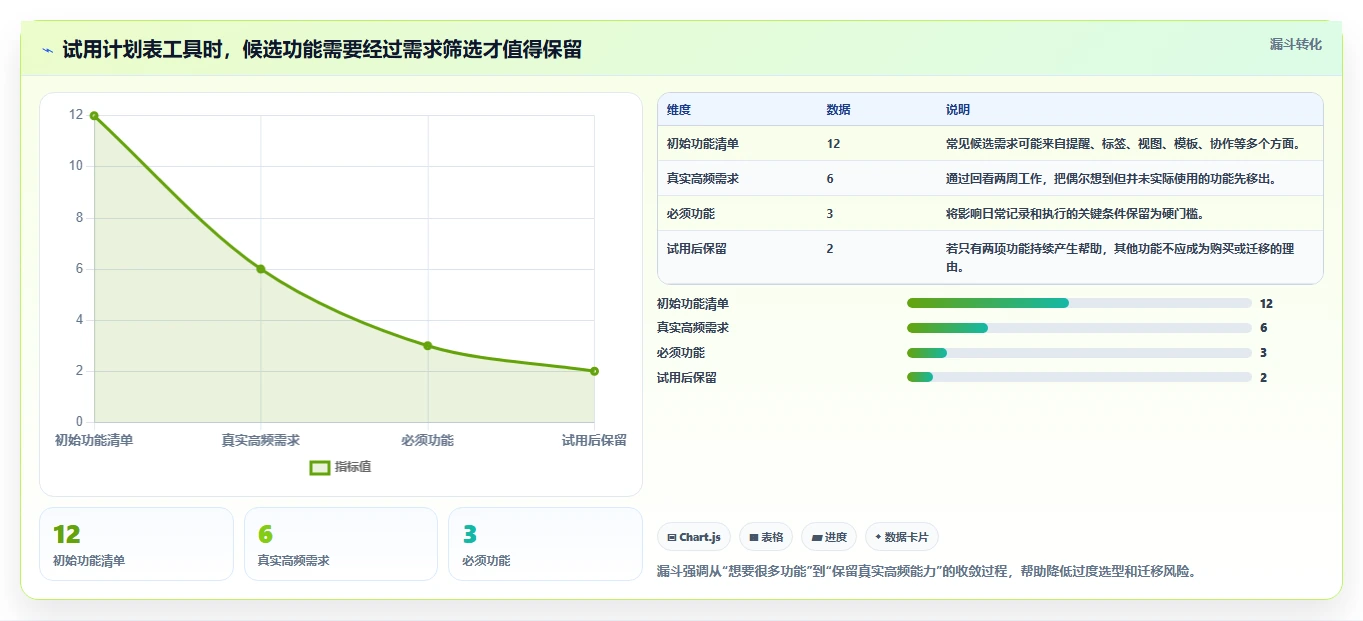Click the x-axis label 试用后保留
1363x621 pixels.
click(594, 440)
